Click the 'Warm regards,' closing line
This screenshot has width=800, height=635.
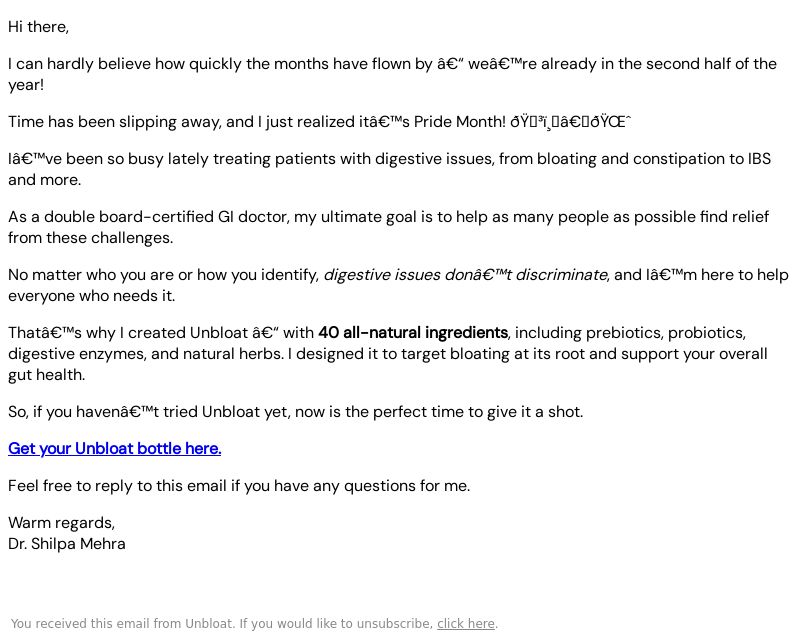pyautogui.click(x=62, y=523)
